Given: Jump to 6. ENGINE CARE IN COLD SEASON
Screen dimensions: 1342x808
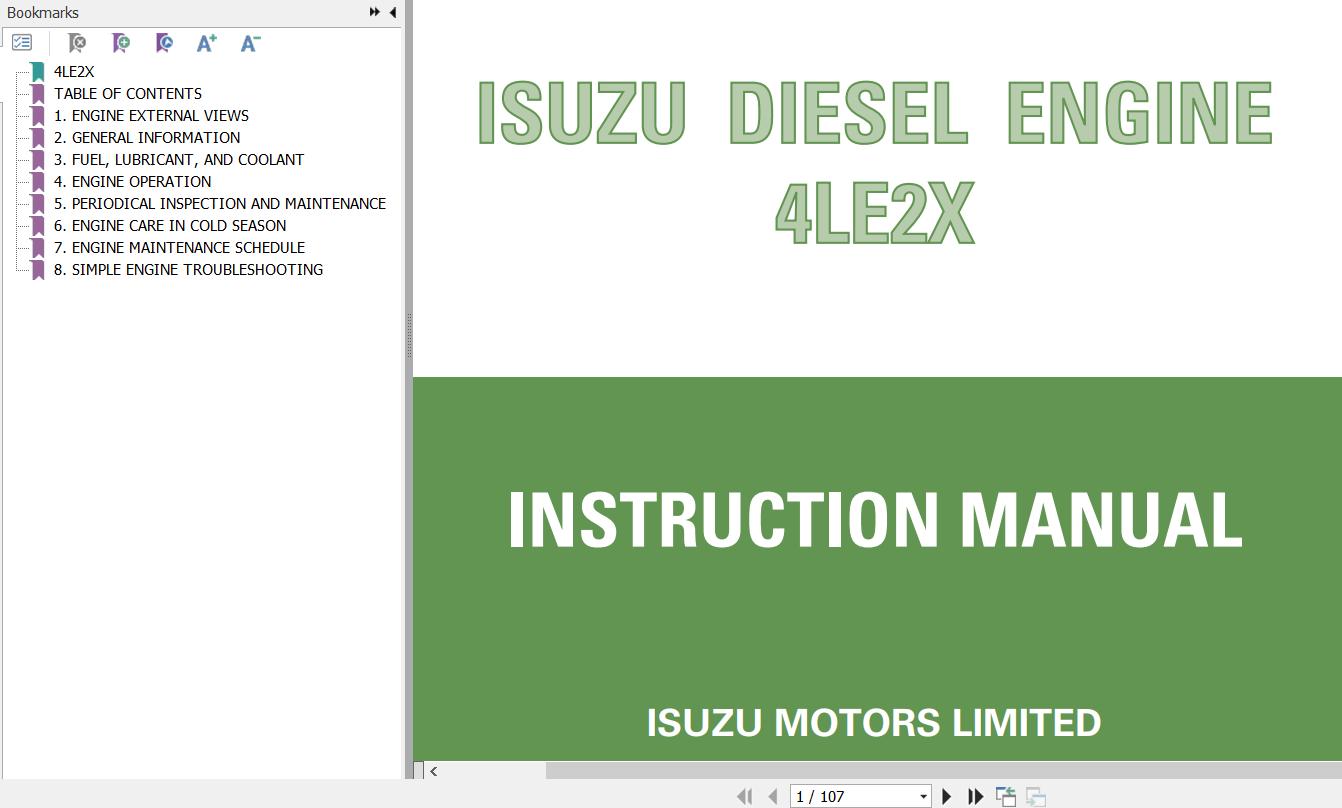Looking at the screenshot, I should coord(170,226).
